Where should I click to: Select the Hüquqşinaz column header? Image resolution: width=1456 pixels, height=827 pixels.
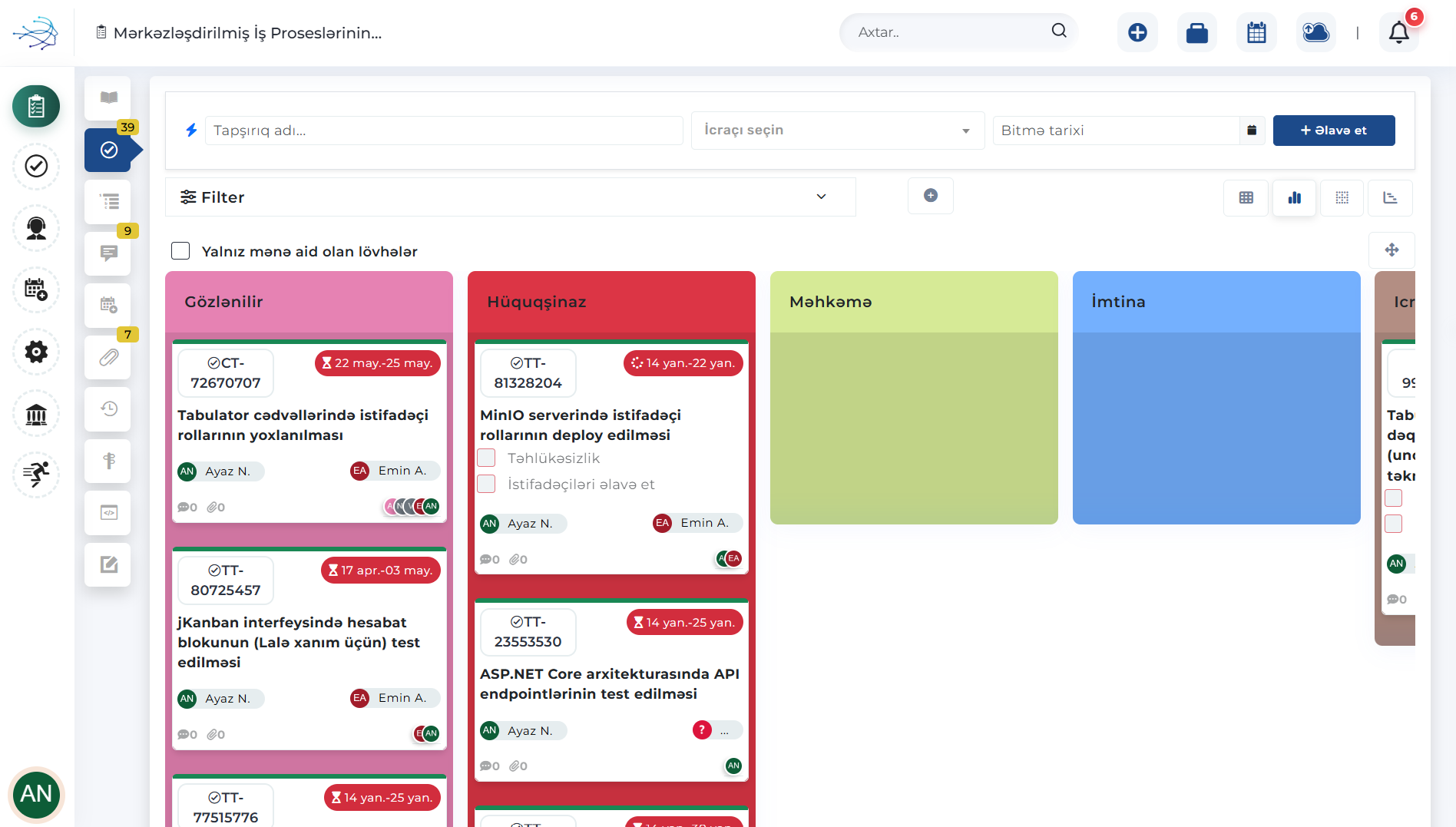[611, 302]
